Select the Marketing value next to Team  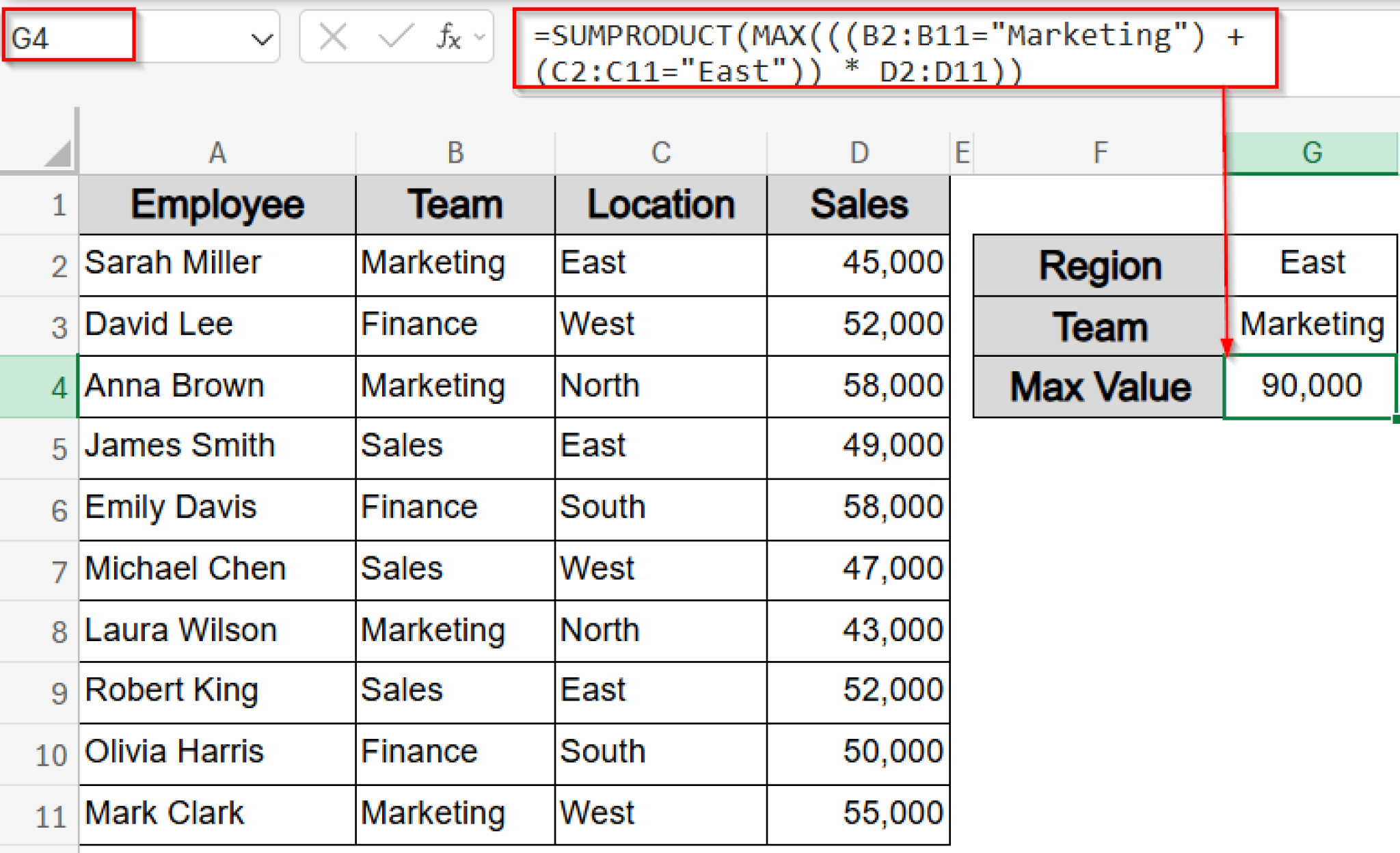[1312, 325]
